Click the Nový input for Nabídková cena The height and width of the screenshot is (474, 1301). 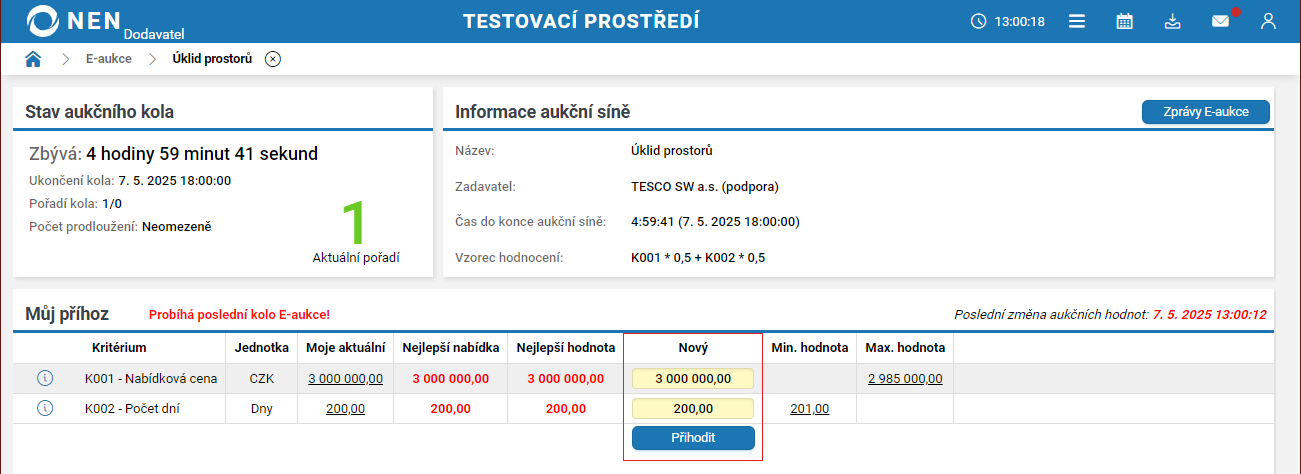[692, 379]
